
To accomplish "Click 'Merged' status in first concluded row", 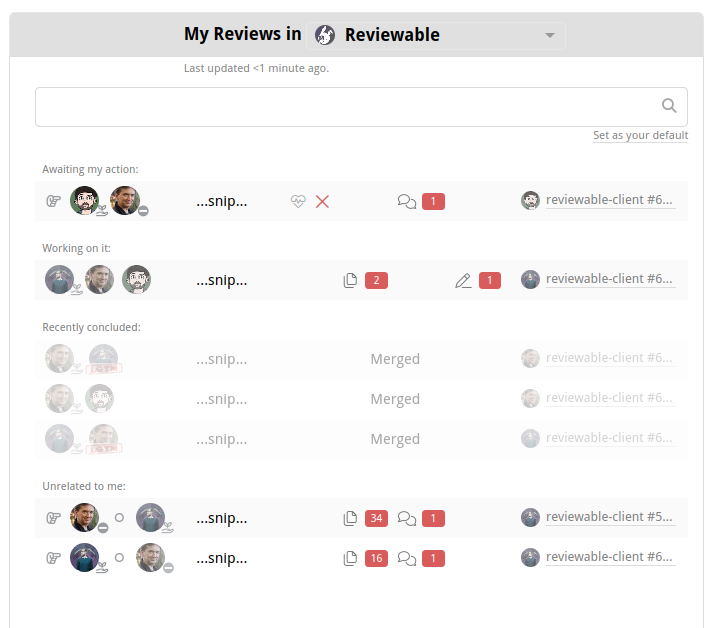I will point(395,359).
